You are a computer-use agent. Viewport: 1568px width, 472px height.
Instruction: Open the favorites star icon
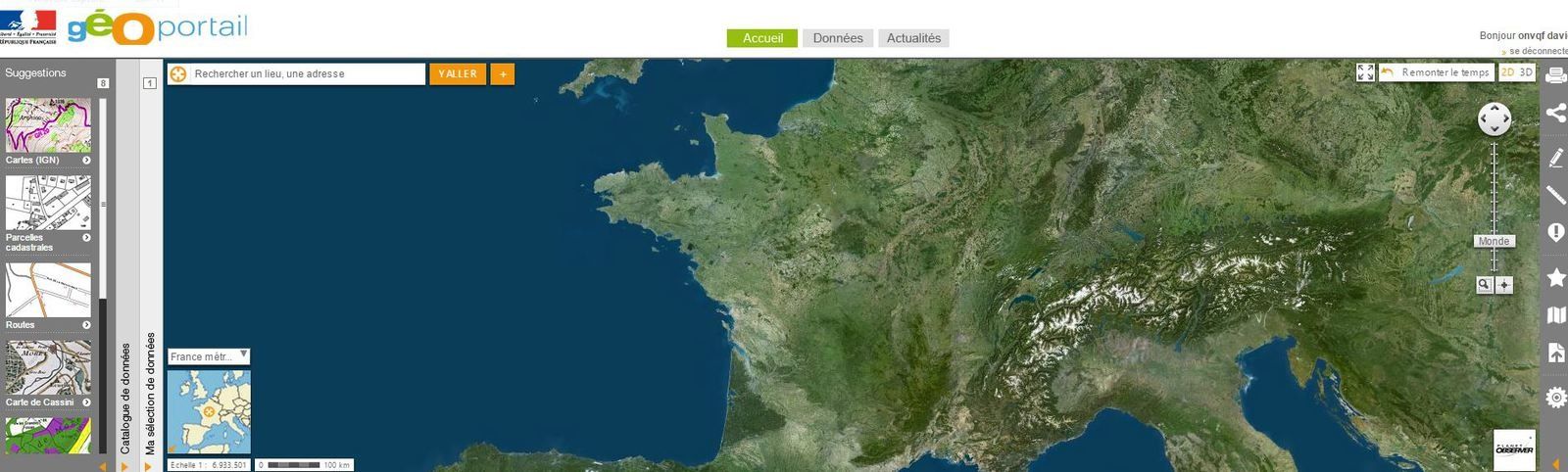click(1555, 277)
